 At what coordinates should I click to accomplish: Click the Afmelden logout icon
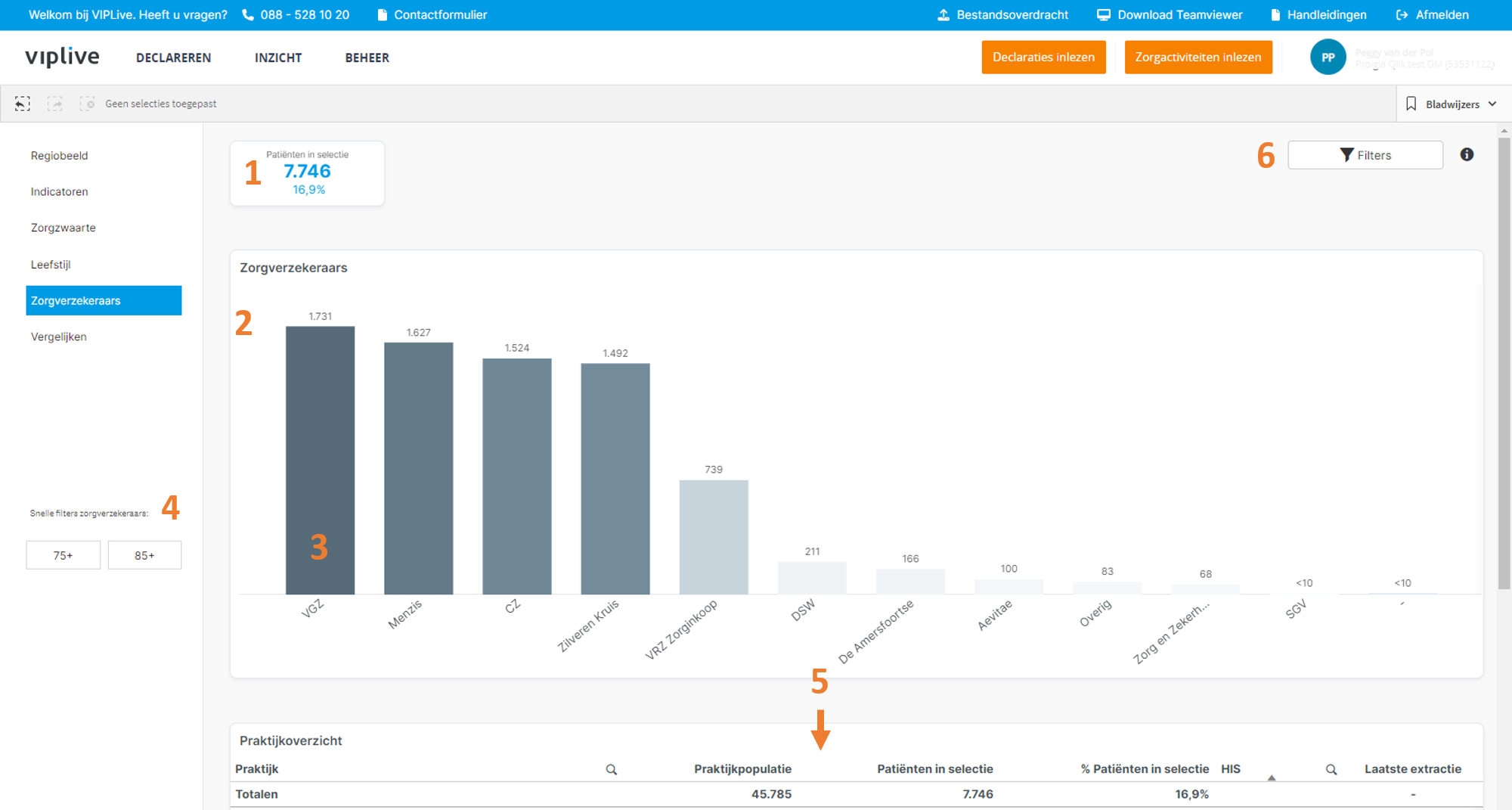tap(1402, 15)
